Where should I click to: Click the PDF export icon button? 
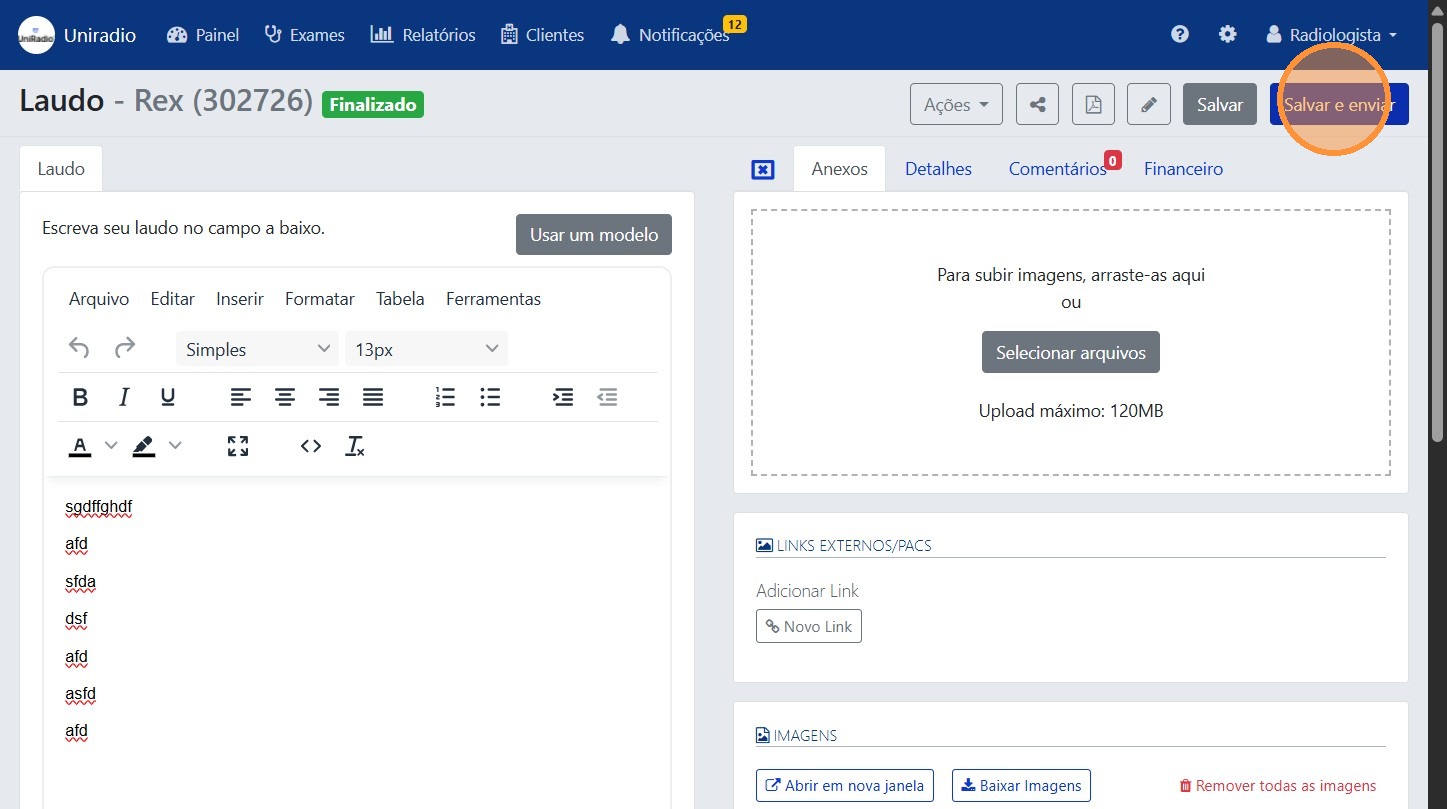(1093, 105)
